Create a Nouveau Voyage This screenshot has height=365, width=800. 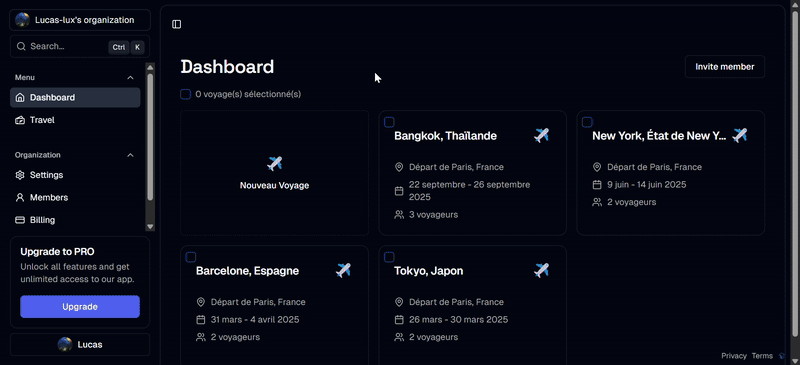[274, 173]
